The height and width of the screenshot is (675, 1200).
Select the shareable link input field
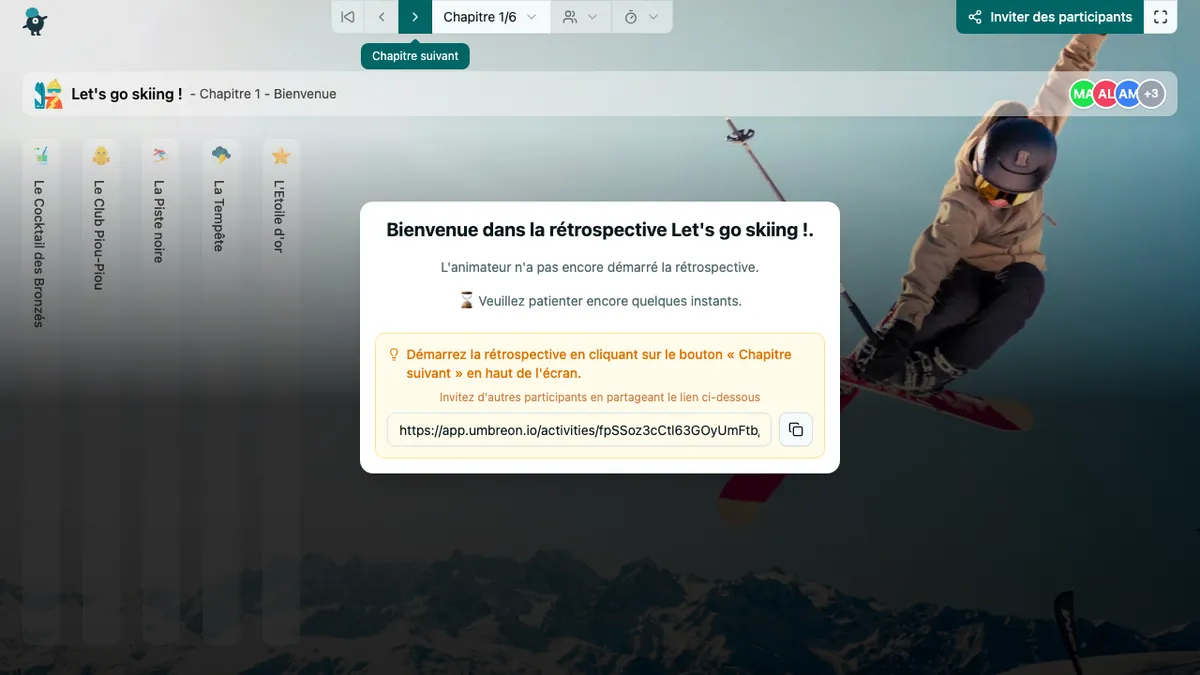pos(578,429)
